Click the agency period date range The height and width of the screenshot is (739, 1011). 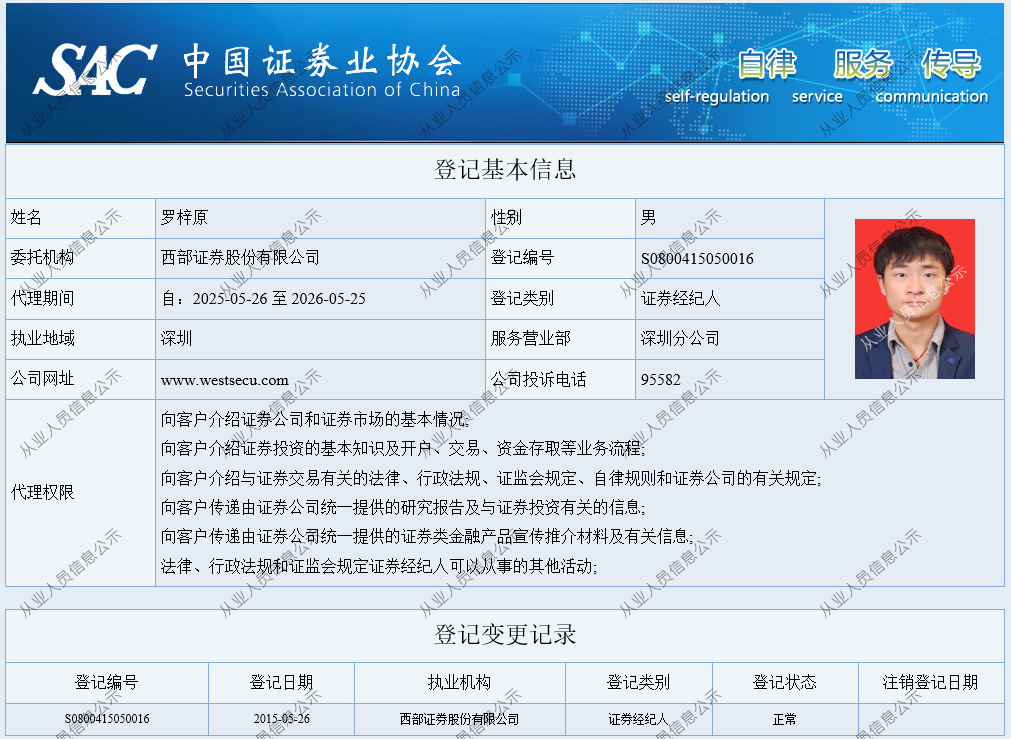click(264, 299)
